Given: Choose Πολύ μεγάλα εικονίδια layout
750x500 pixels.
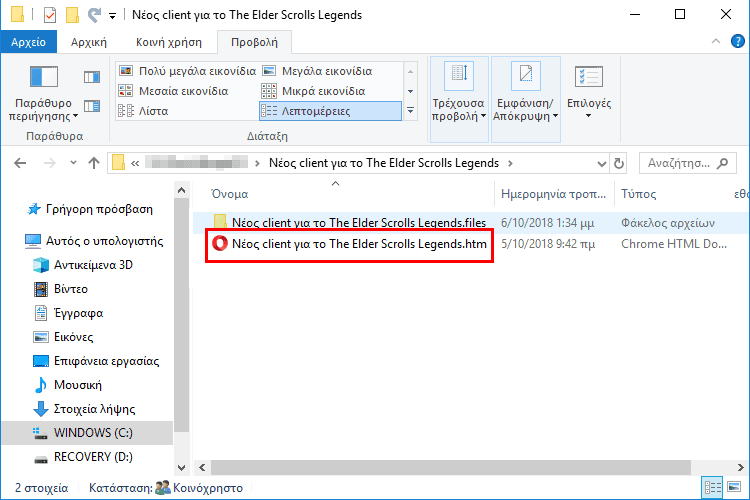Looking at the screenshot, I should (187, 71).
